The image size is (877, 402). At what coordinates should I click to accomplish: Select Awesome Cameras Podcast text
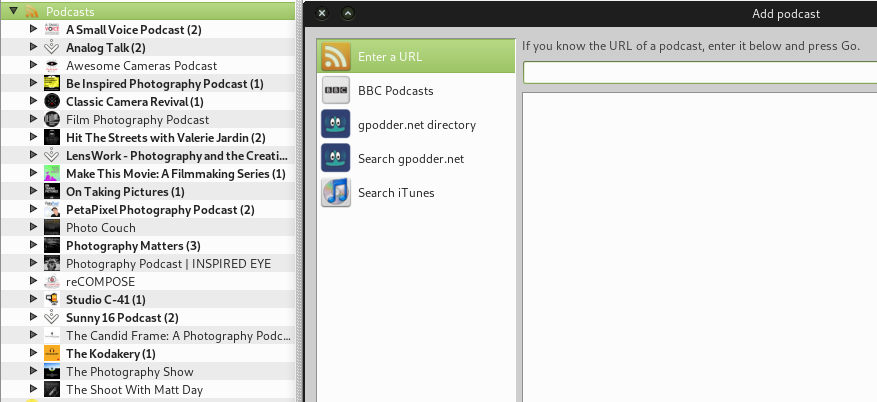[142, 65]
